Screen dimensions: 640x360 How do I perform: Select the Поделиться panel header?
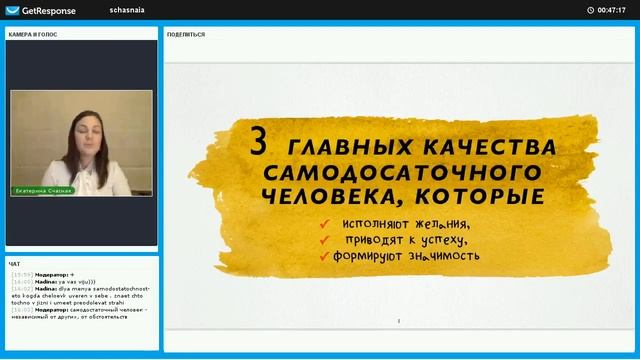point(186,35)
